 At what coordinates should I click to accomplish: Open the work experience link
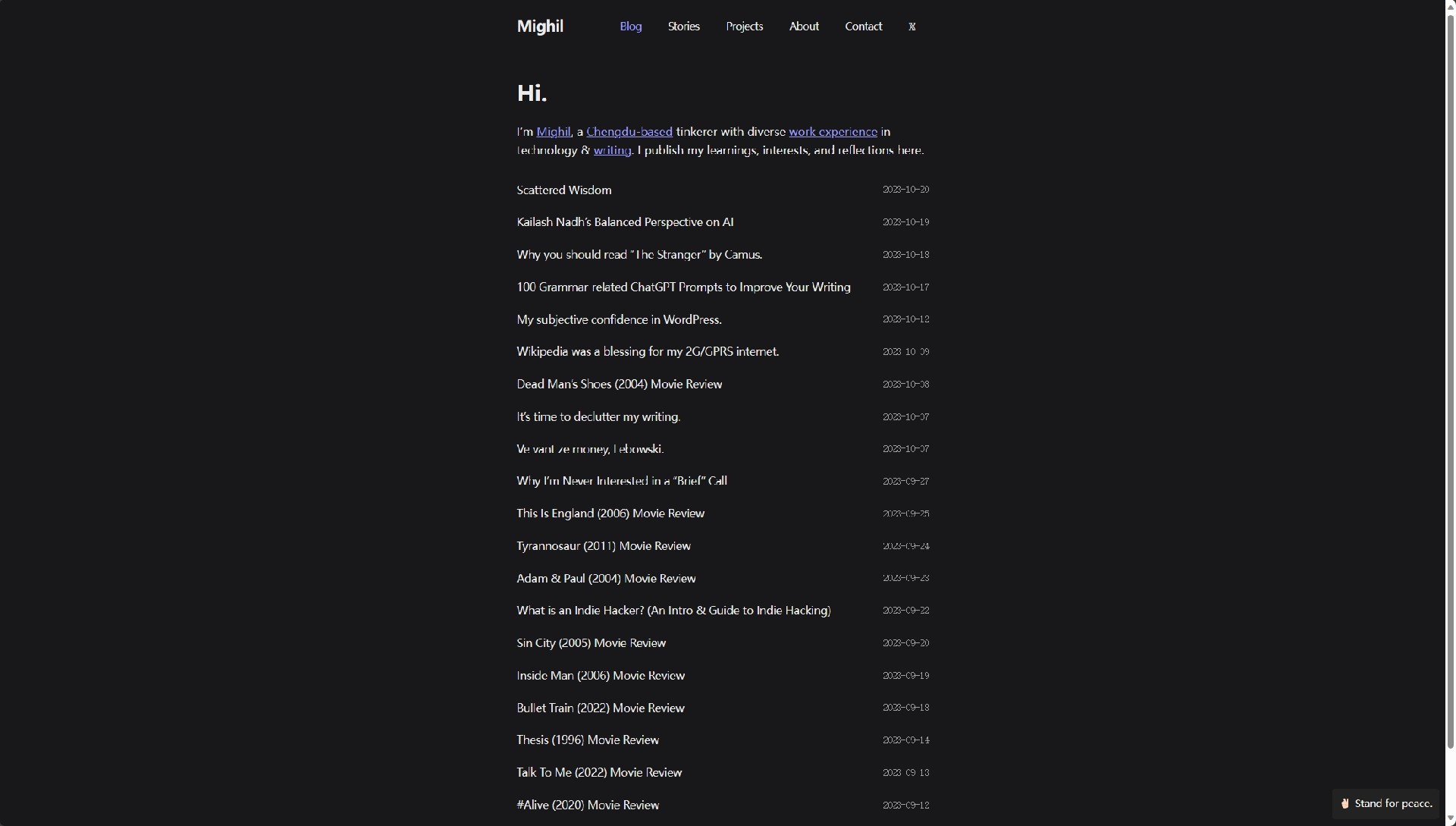(832, 132)
